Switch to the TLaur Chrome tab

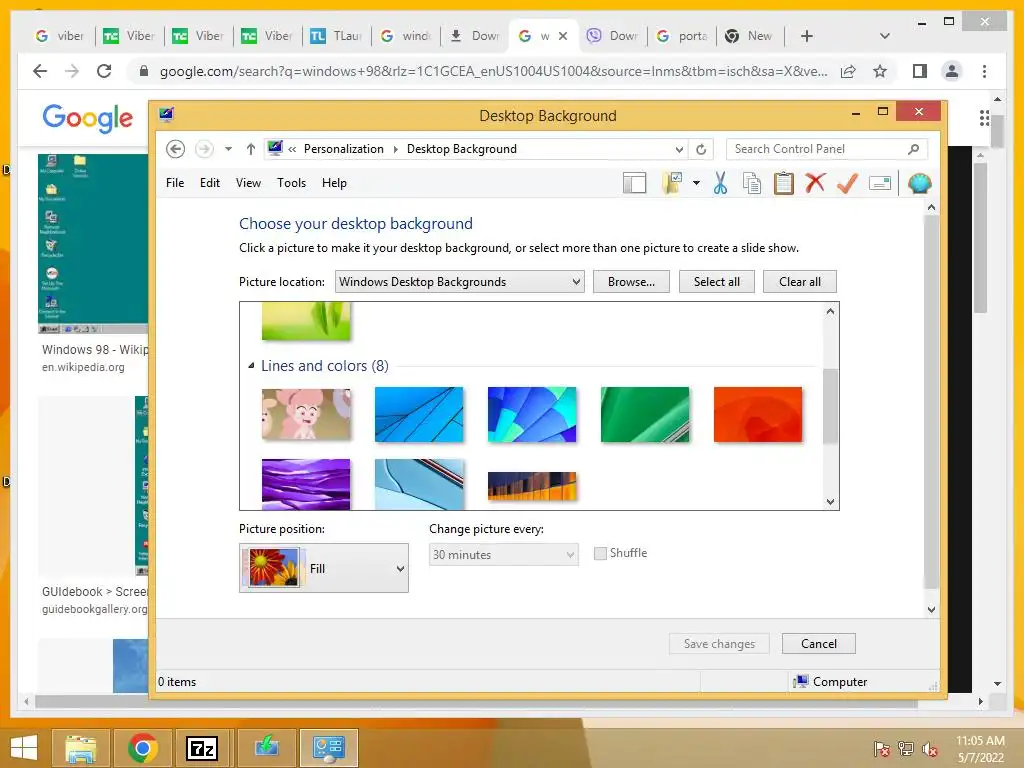pos(336,36)
